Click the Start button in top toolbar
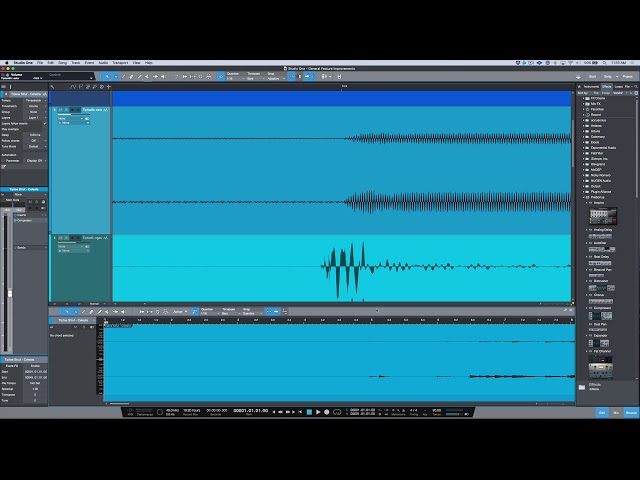 [x=592, y=76]
